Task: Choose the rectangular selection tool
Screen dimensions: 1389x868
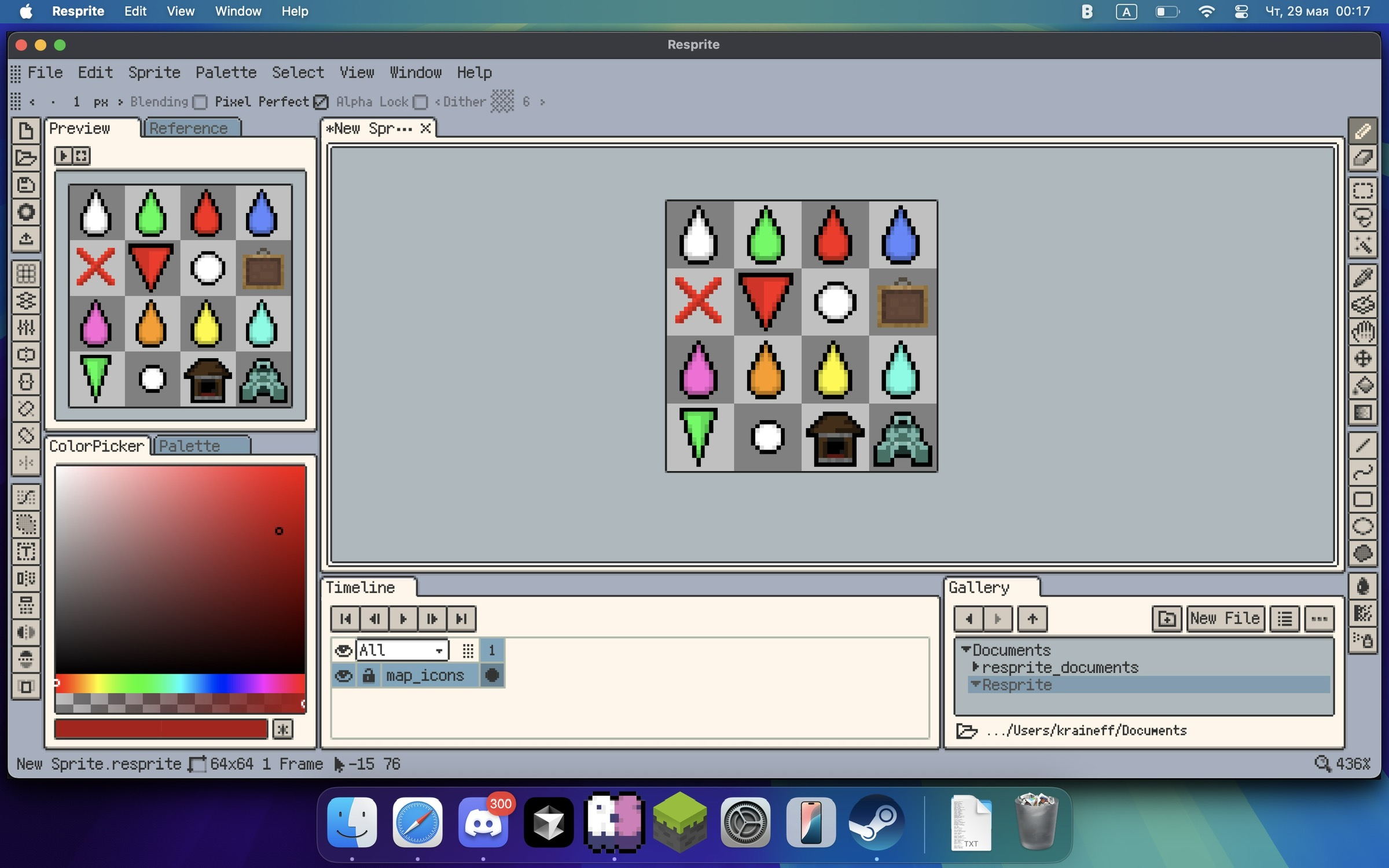Action: (1362, 190)
